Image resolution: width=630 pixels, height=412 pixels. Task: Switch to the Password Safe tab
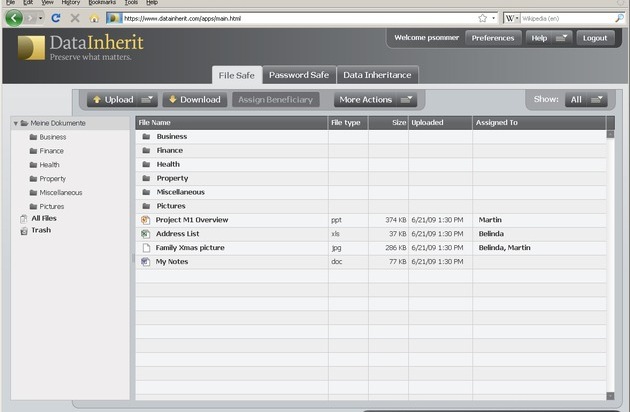coord(298,75)
